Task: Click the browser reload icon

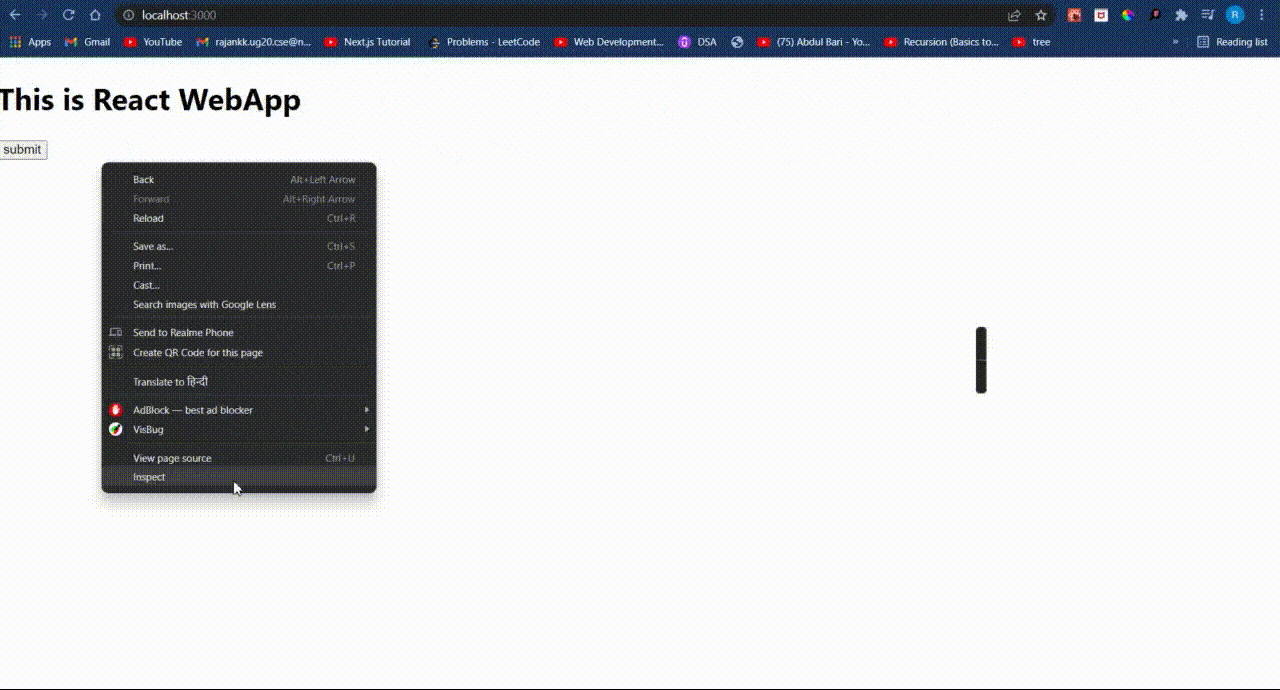Action: click(68, 15)
